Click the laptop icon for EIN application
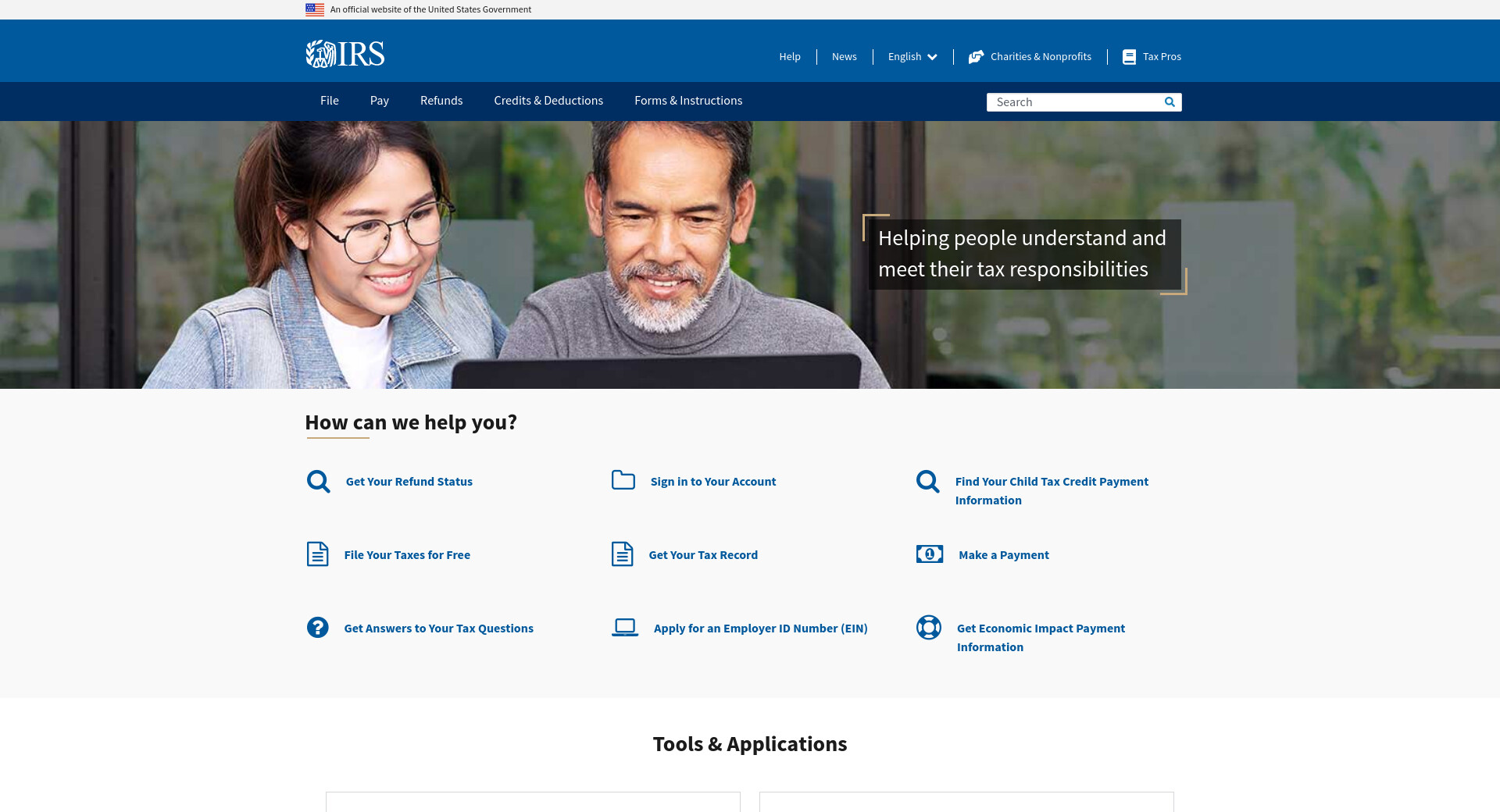Screen dimensions: 1500x812 pyautogui.click(x=624, y=628)
